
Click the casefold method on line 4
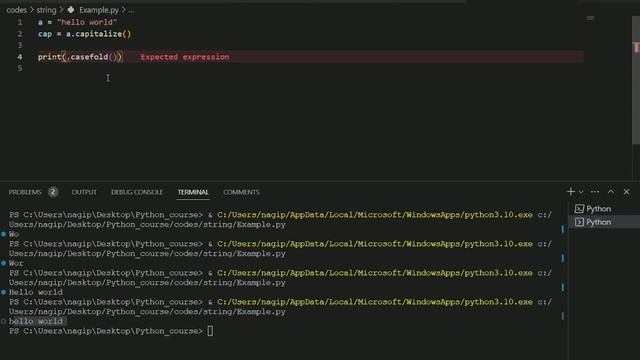point(89,57)
